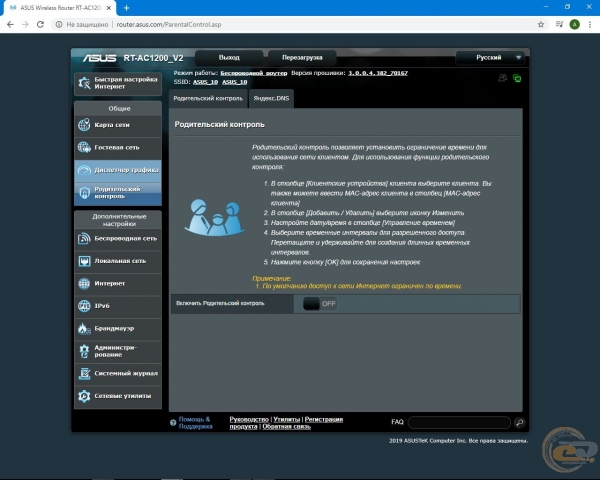Click the Диспетчер трафика gauge icon

coord(84,170)
